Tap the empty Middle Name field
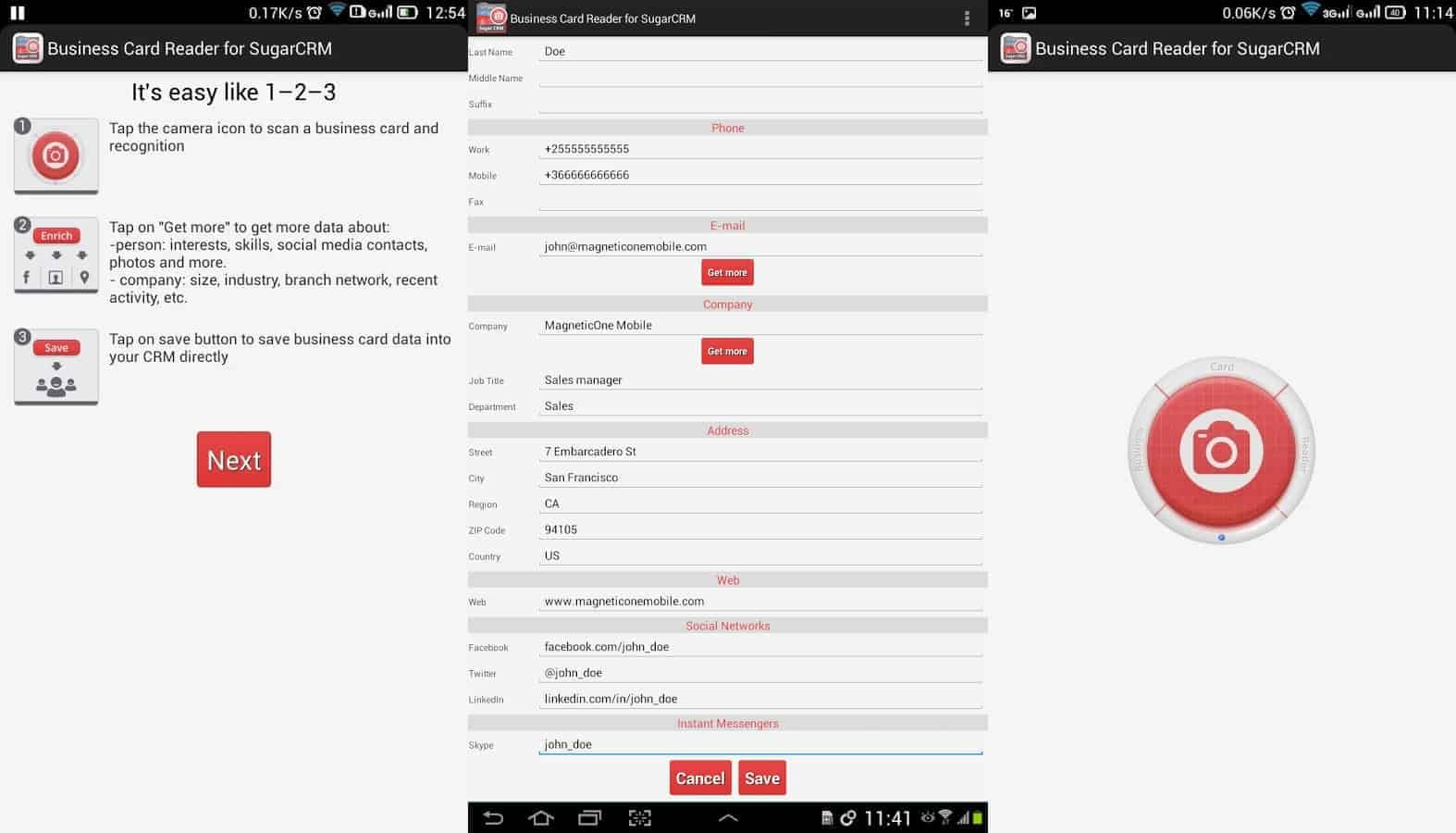1456x833 pixels. (760, 78)
